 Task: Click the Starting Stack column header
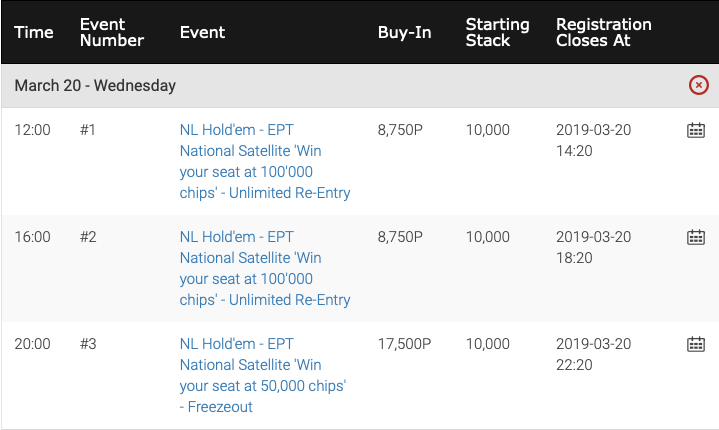click(x=498, y=33)
